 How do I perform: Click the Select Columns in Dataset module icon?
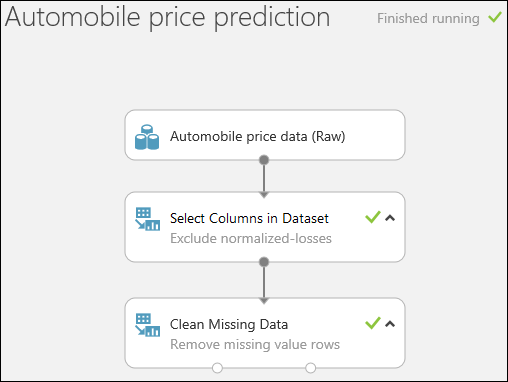tap(148, 219)
